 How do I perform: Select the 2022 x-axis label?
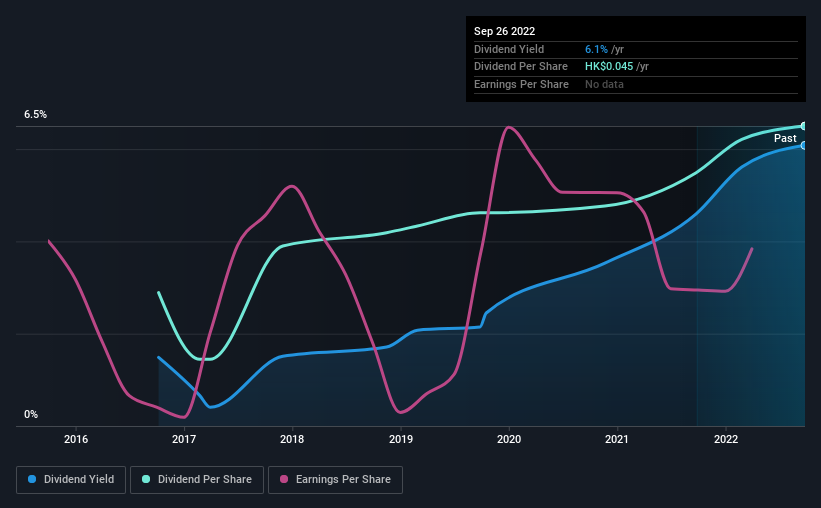[726, 439]
